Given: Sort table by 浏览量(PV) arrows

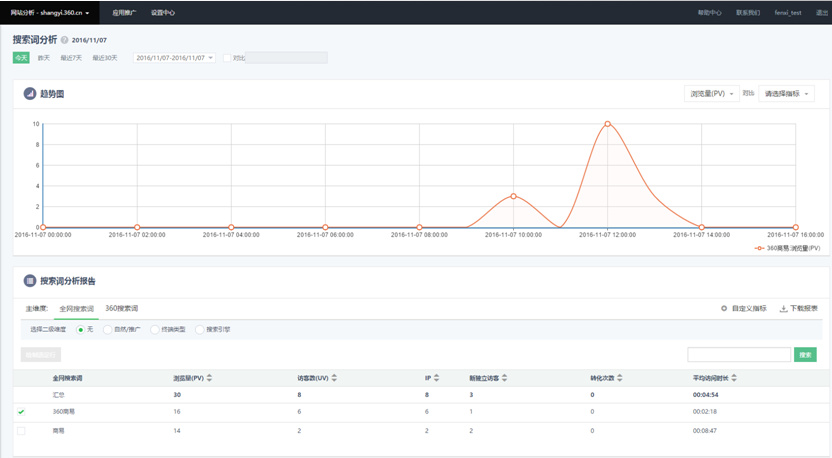Looking at the screenshot, I should tap(209, 378).
